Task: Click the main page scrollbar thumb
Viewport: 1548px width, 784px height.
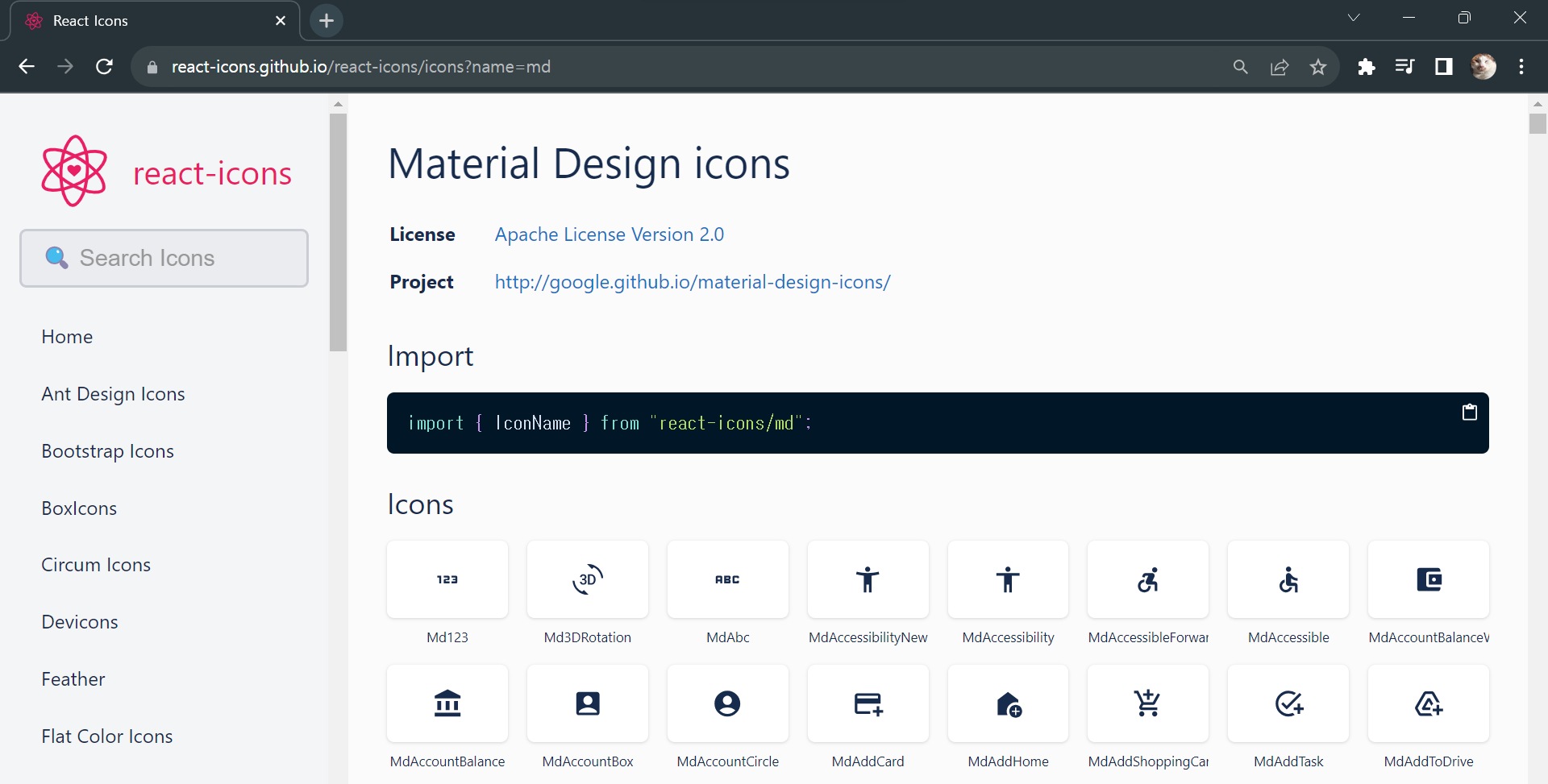Action: click(1538, 124)
